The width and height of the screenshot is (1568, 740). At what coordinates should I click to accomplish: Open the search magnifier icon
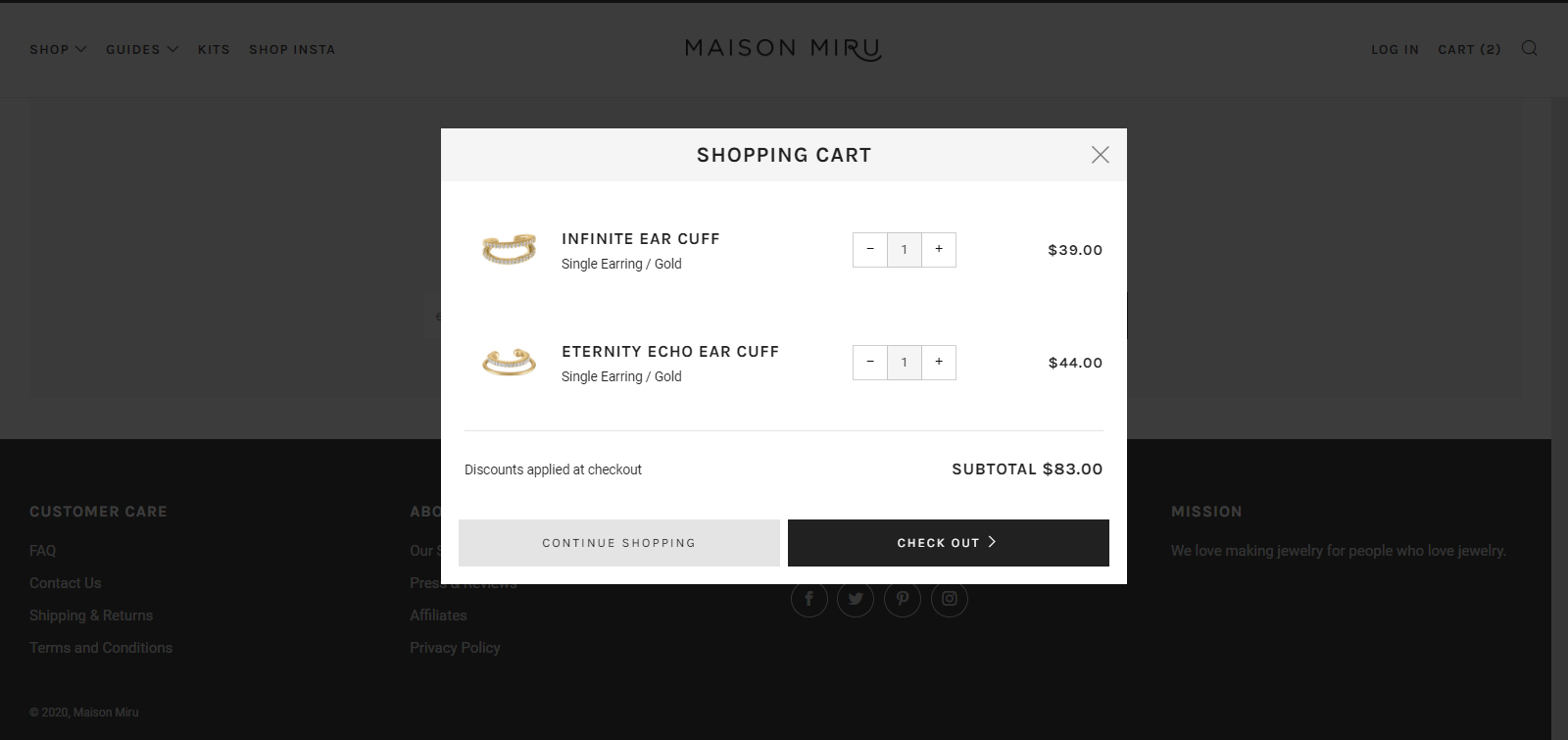(x=1529, y=49)
